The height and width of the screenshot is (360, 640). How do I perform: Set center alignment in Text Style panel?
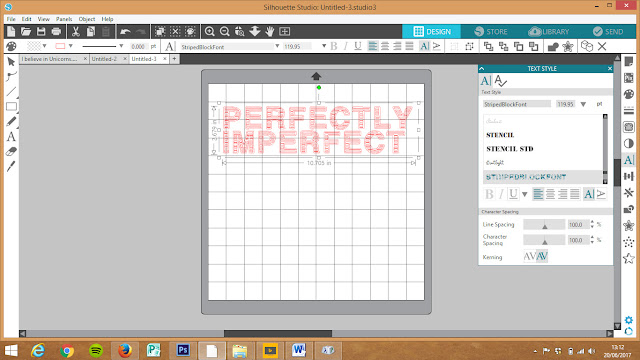coord(550,194)
